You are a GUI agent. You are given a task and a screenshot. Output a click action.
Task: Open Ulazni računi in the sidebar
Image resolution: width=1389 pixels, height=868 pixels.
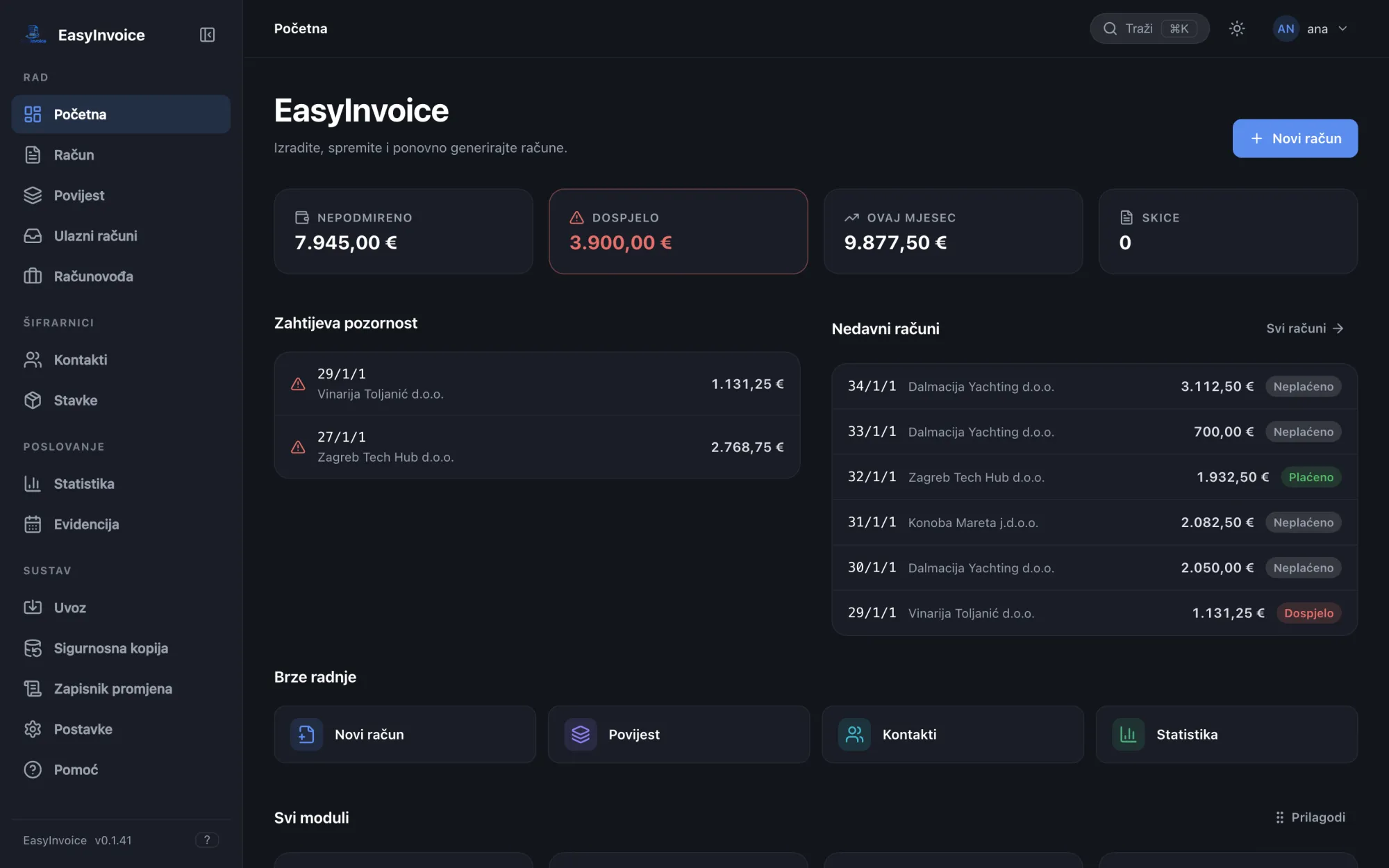click(121, 236)
